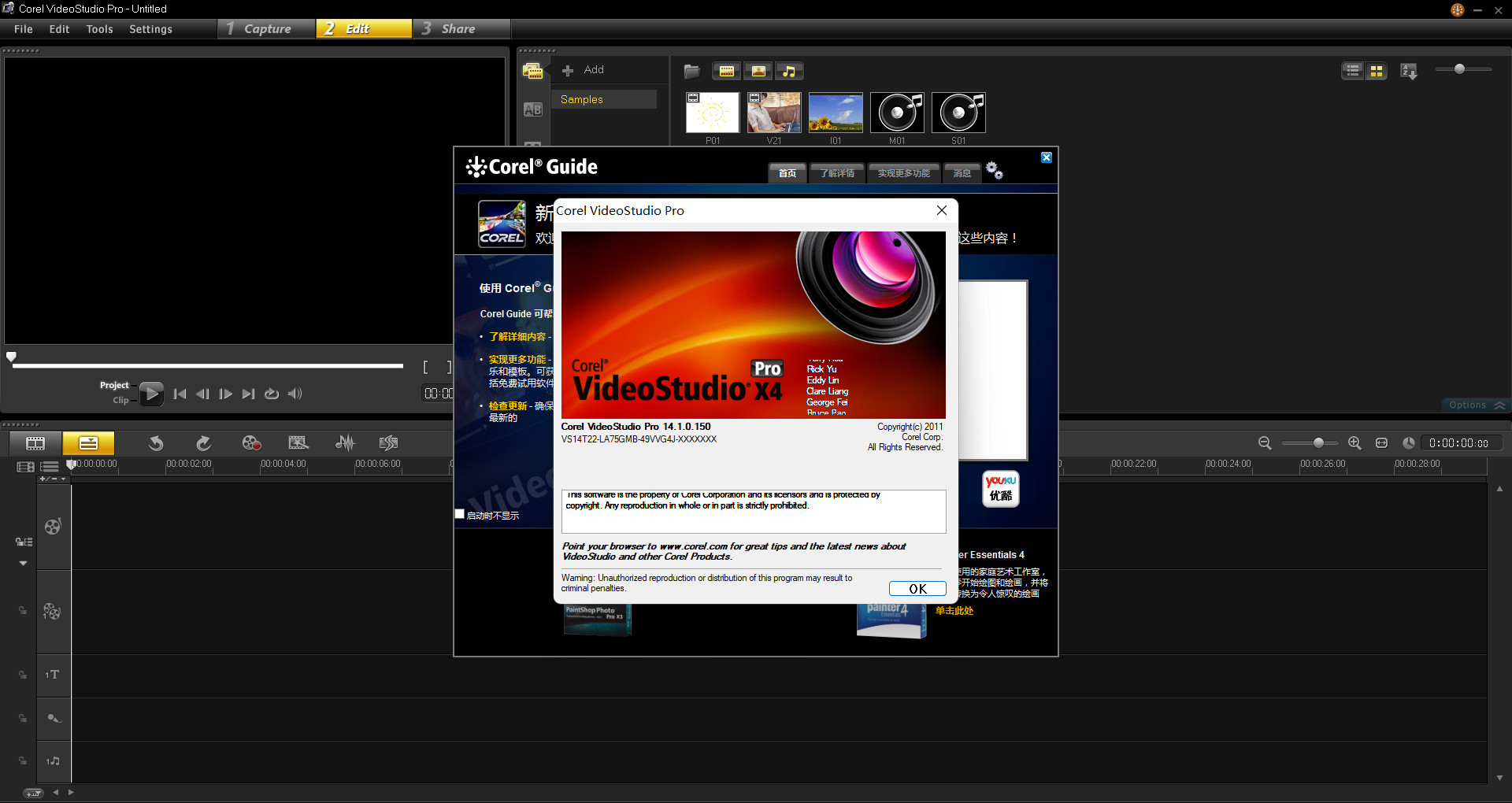
Task: Go to the Share step tab
Action: click(461, 28)
